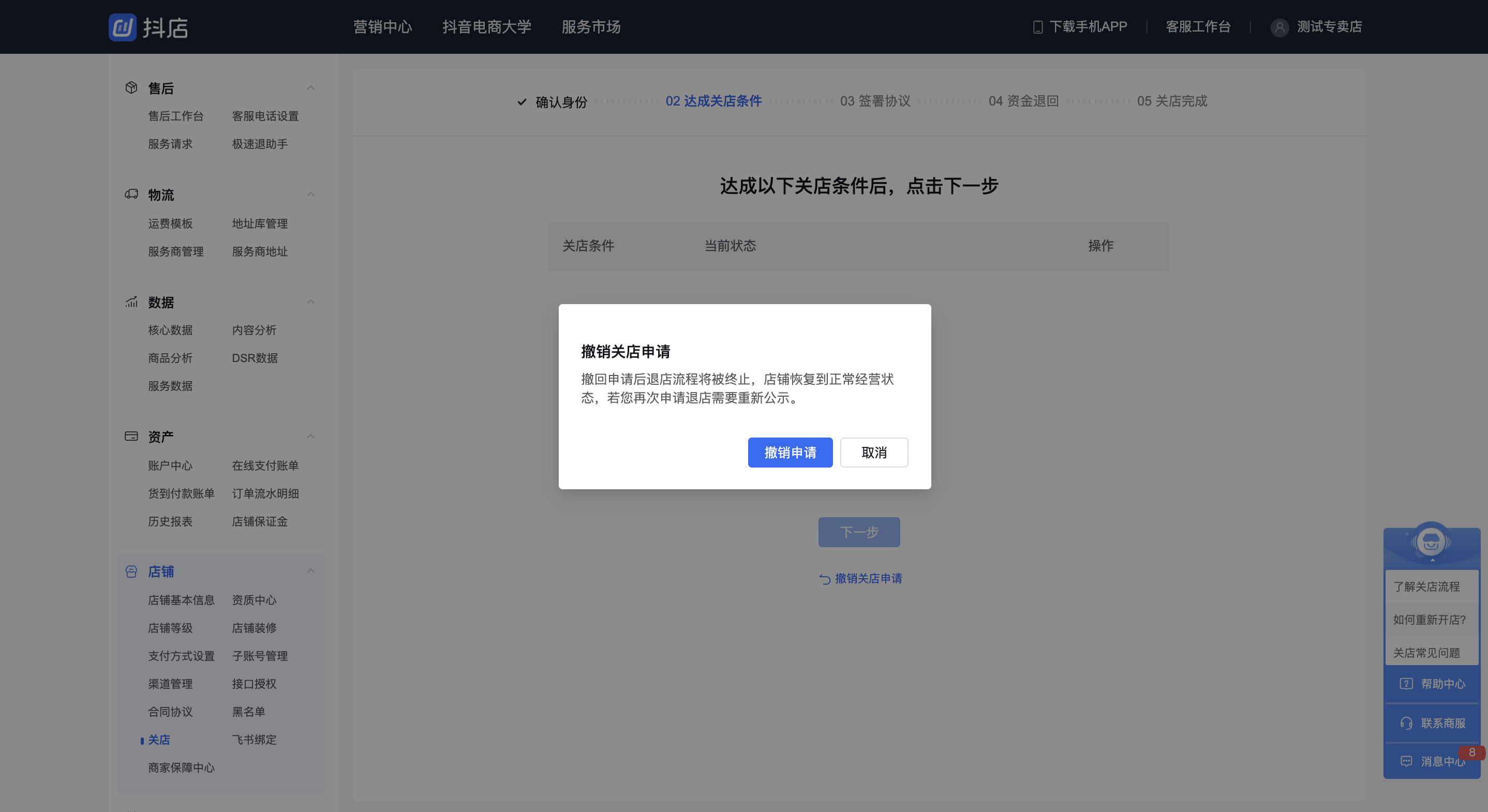This screenshot has height=812, width=1488.
Task: Open the account avatar icon for 测试专卖店
Action: coord(1279,27)
